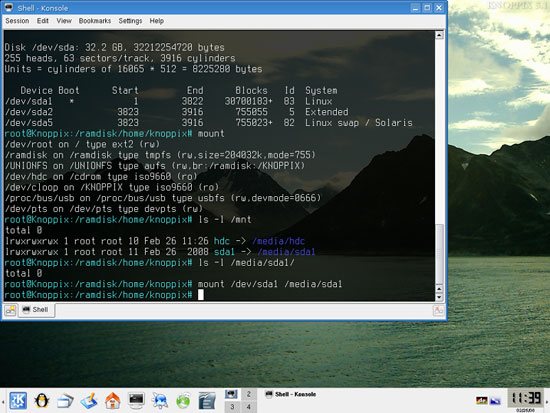This screenshot has height=413, width=550.
Task: Click the 'mount /dev/sda1 /media/sda1' command text
Action: point(270,284)
